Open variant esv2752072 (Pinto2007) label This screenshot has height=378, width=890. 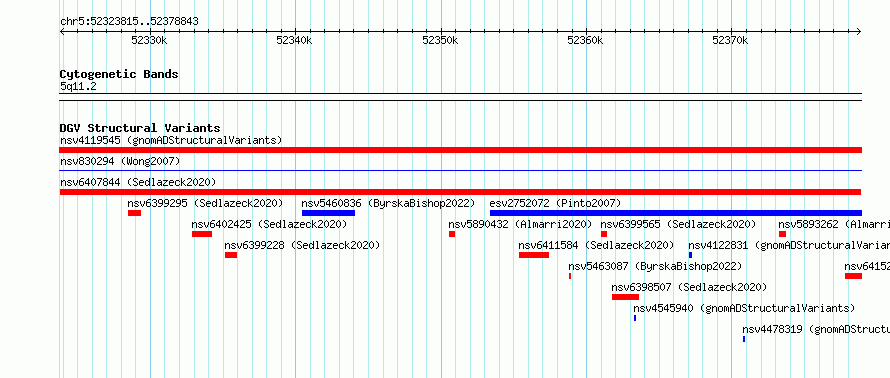point(555,203)
